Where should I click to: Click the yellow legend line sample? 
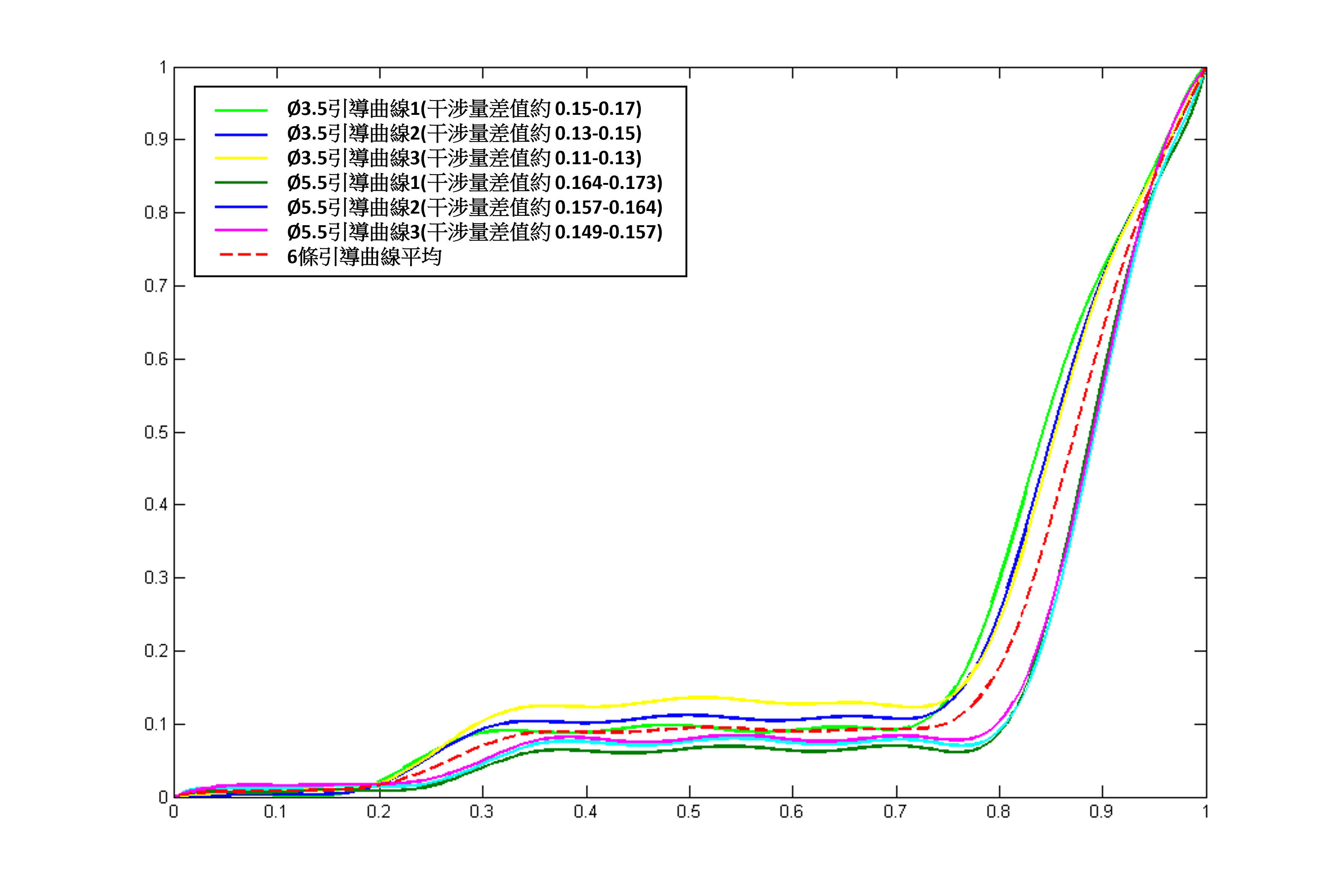tap(241, 158)
